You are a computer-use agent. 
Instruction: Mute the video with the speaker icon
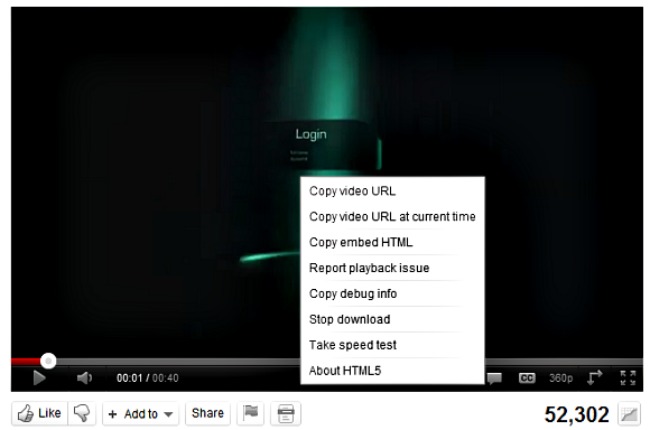[86, 378]
